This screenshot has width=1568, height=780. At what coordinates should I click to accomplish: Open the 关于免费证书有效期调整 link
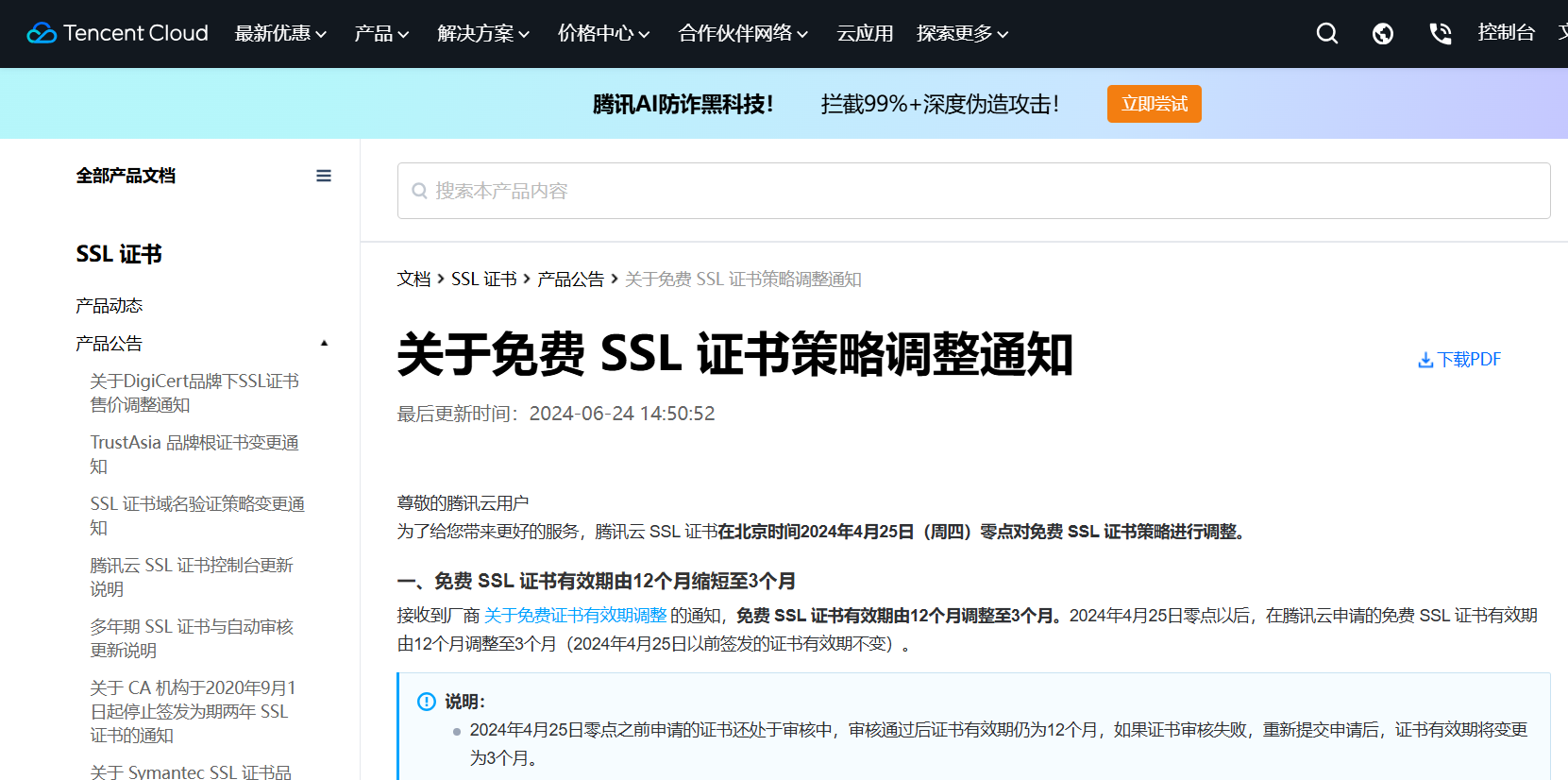click(575, 616)
